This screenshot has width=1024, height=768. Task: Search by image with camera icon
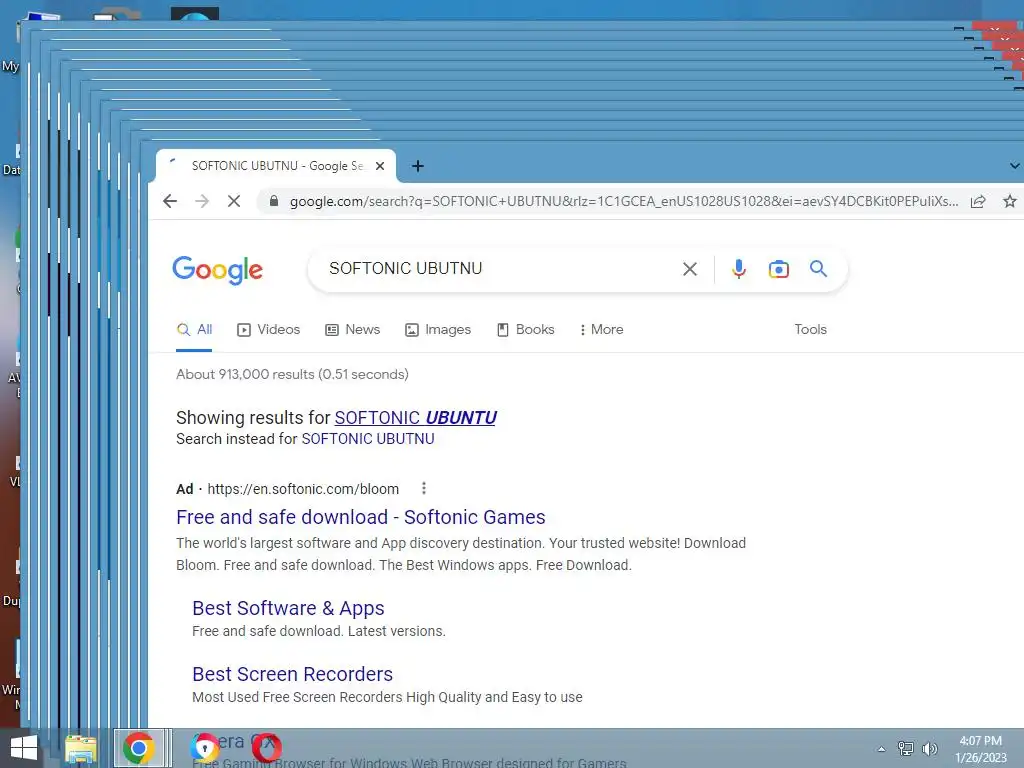pyautogui.click(x=778, y=269)
